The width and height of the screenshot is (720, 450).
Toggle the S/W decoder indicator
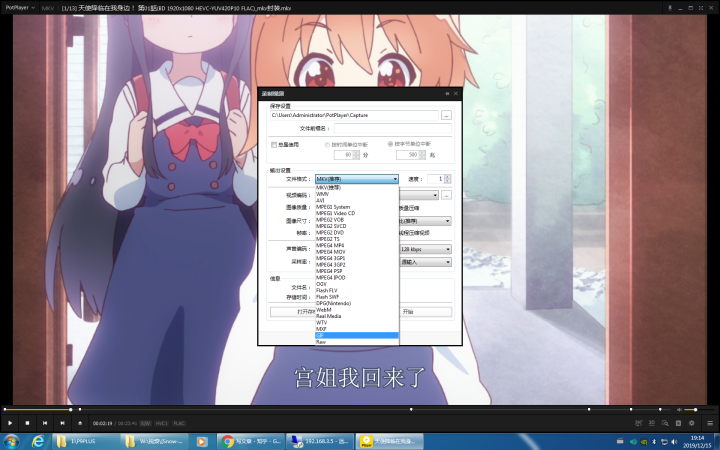[x=145, y=423]
